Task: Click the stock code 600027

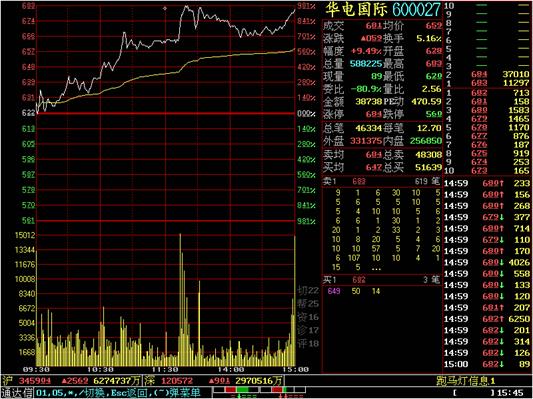Action: (x=417, y=10)
